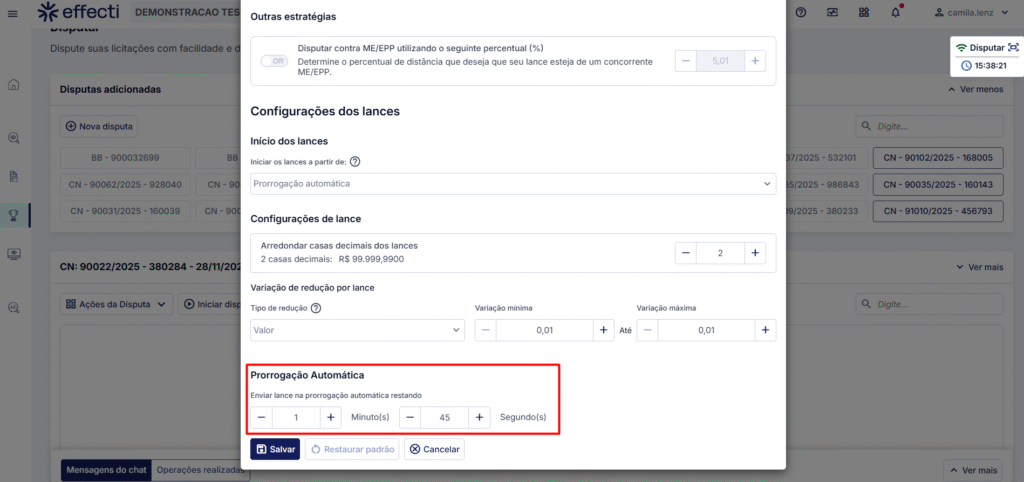Screen dimensions: 1024x482
Task: Click help icon beside 'Iniciar os lances a partir de'
Action: tap(355, 162)
